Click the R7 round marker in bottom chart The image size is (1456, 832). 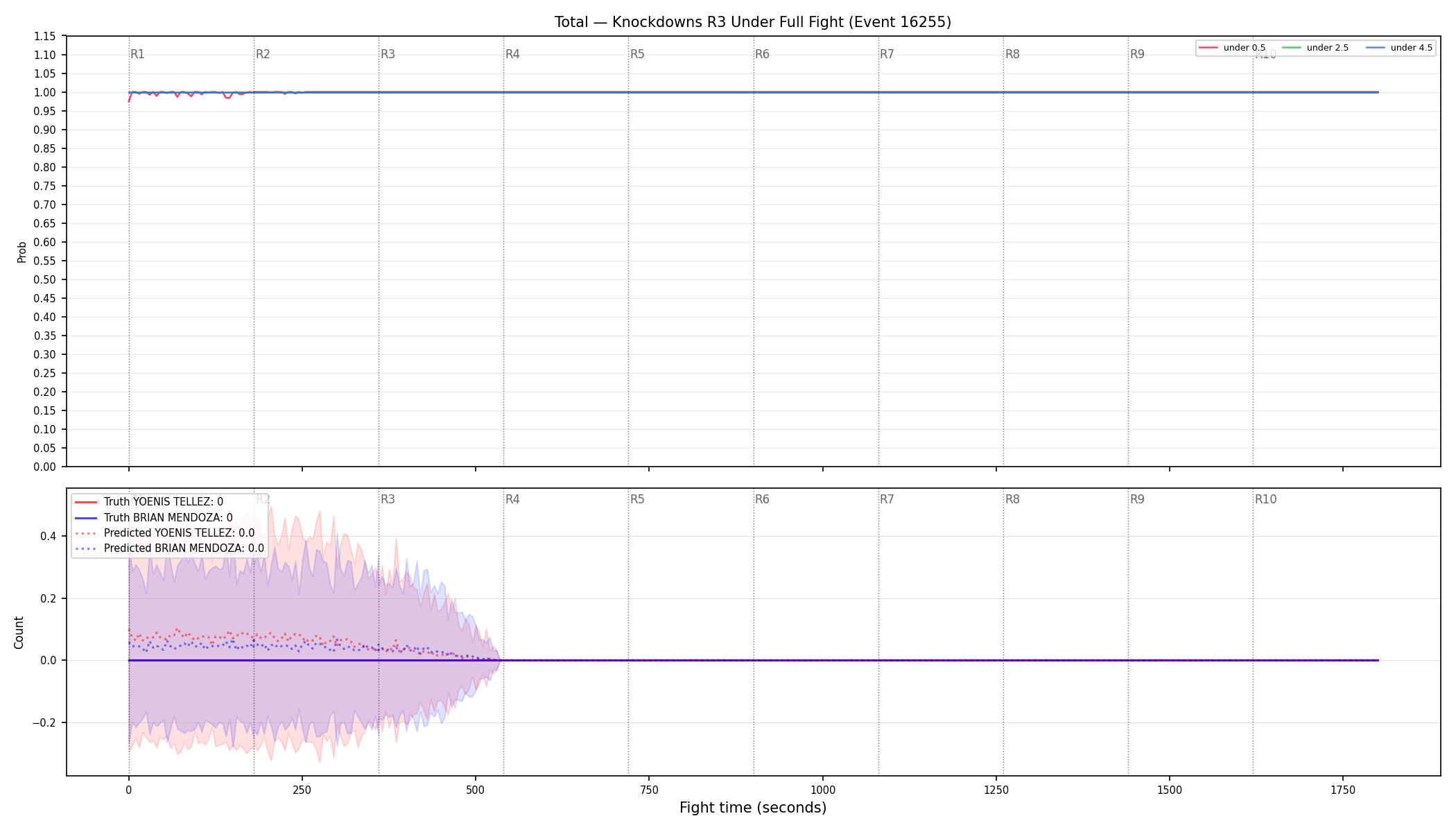(887, 499)
